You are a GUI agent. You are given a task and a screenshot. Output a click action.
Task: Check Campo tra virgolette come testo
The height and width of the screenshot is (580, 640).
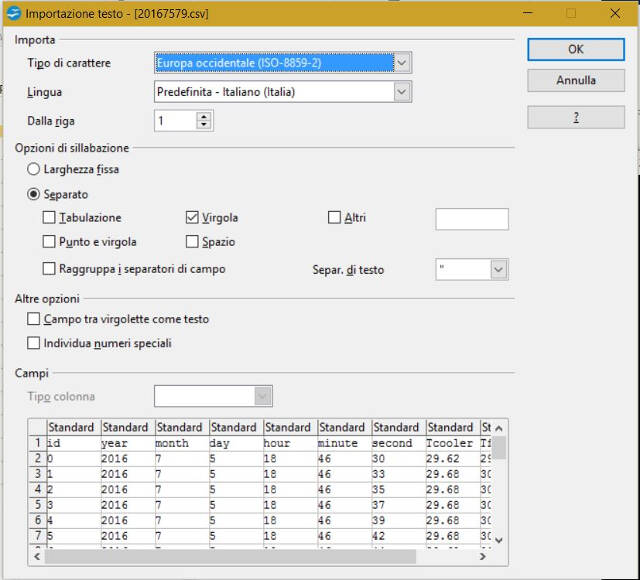pos(33,318)
